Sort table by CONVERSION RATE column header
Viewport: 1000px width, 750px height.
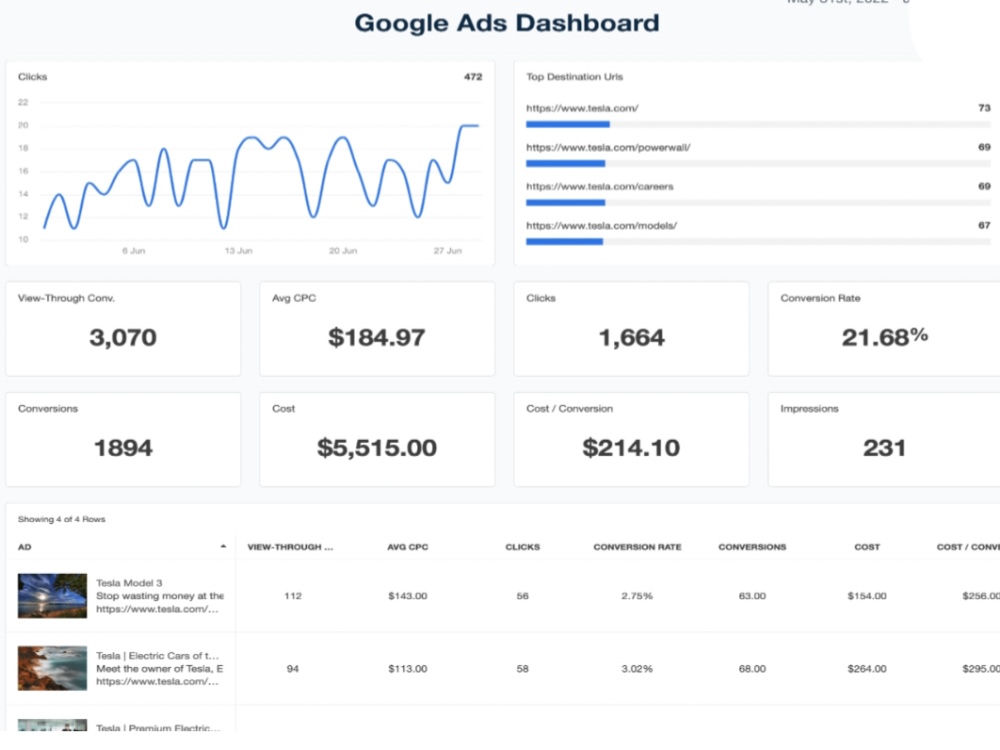tap(637, 547)
